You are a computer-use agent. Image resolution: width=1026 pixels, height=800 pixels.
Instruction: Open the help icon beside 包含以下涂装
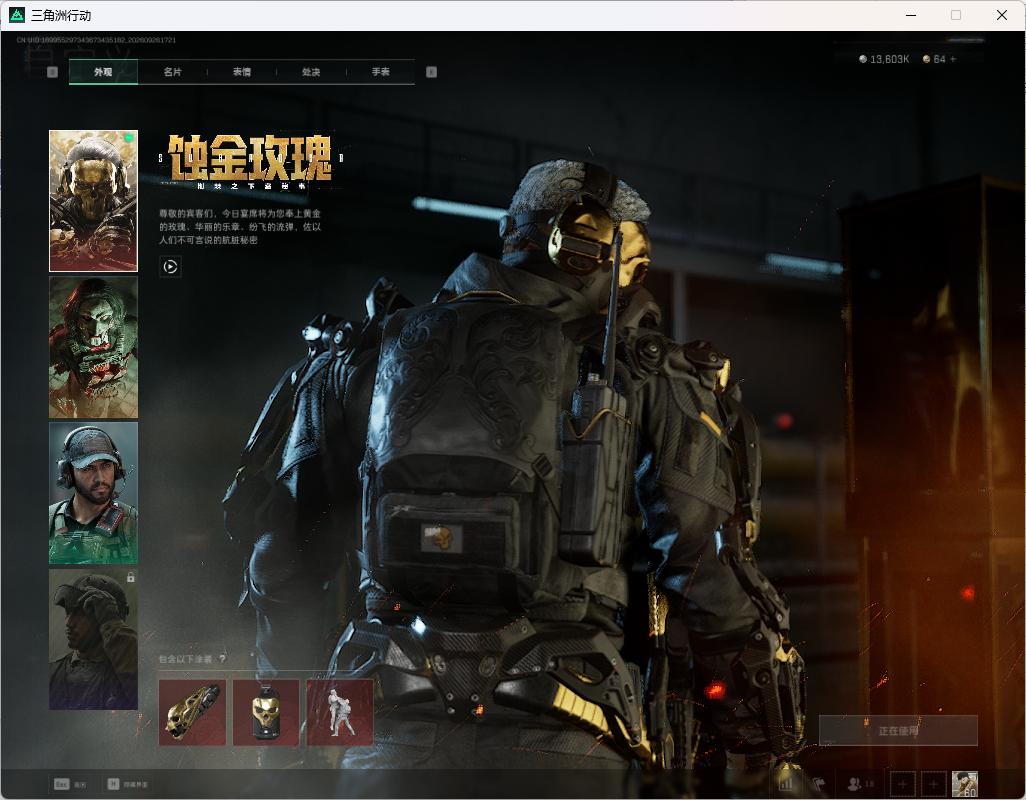coord(222,659)
